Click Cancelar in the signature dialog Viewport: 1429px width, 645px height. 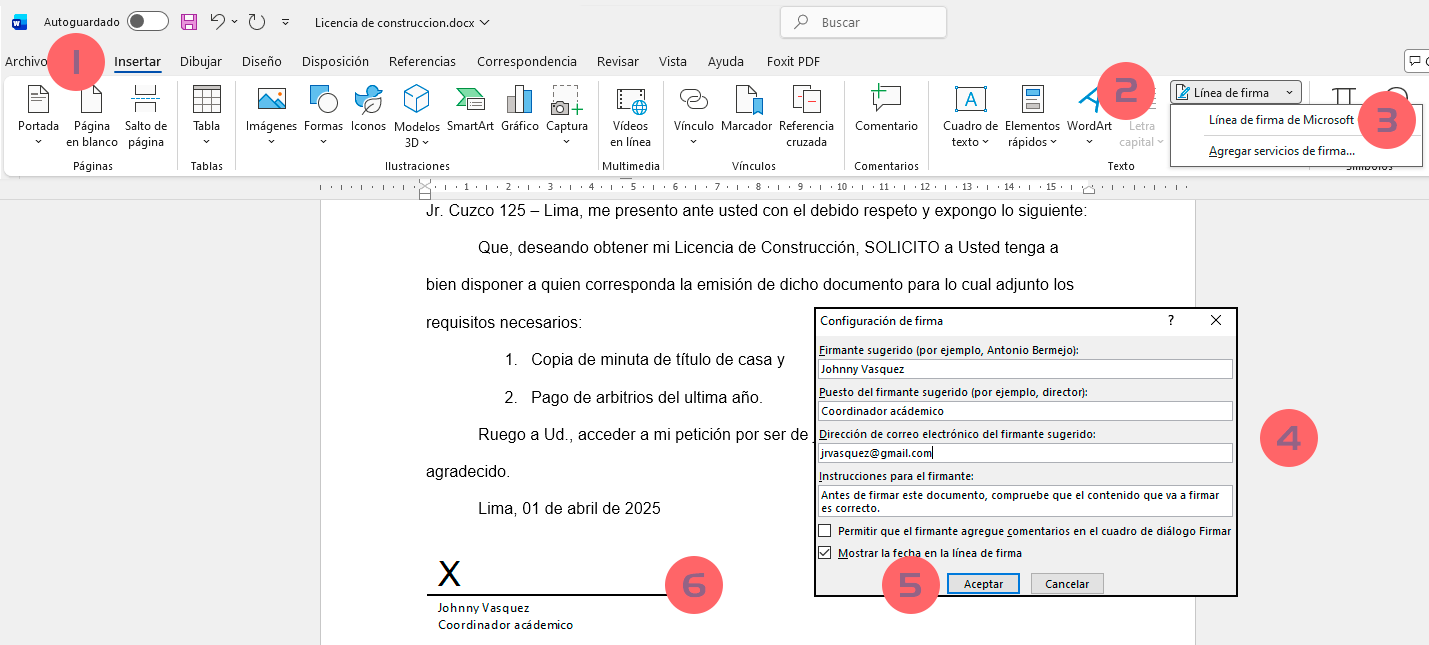(1067, 584)
